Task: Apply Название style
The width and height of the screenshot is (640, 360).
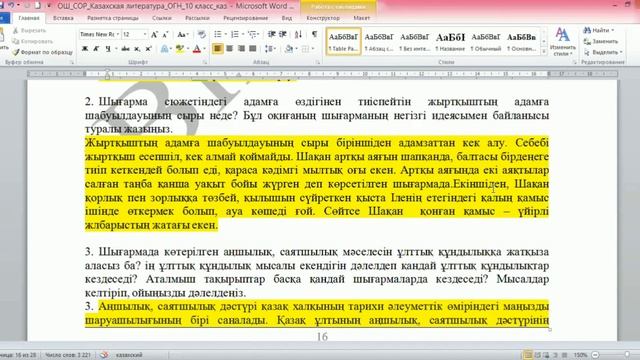Action: (x=450, y=42)
